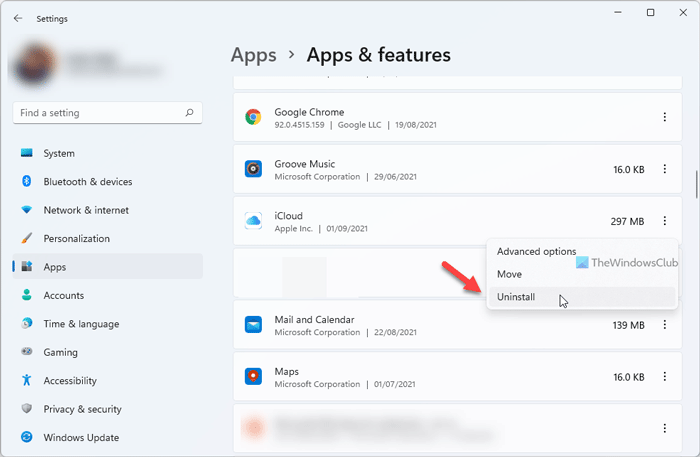The height and width of the screenshot is (457, 700).
Task: Open Bluetooth & devices settings
Action: pos(108,182)
